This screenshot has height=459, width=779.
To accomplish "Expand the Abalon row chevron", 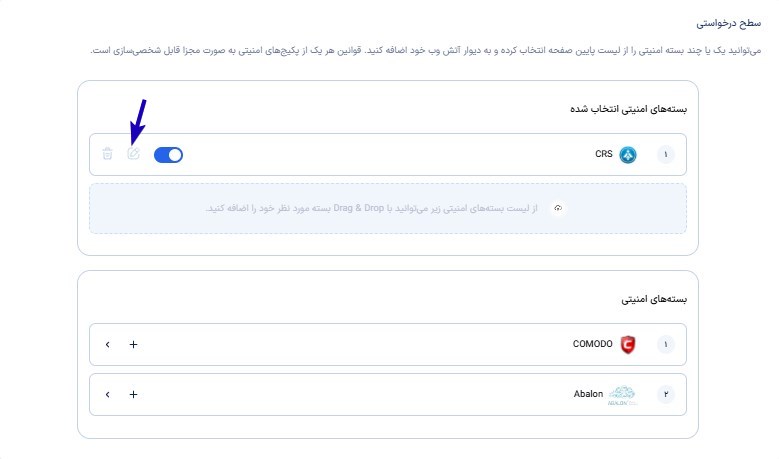I will click(107, 394).
